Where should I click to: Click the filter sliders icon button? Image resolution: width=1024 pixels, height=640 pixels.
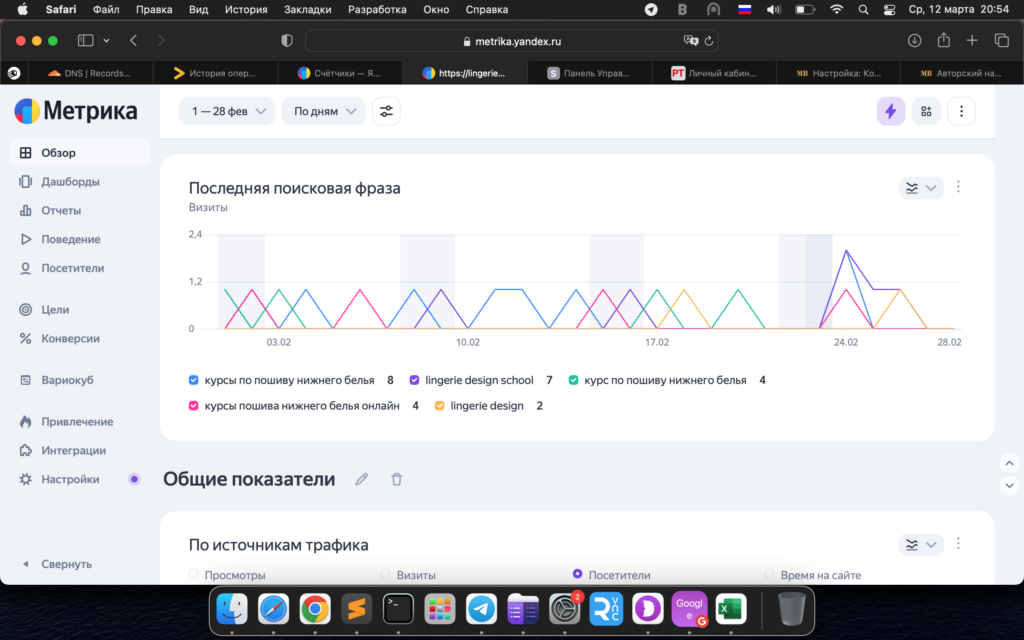386,112
